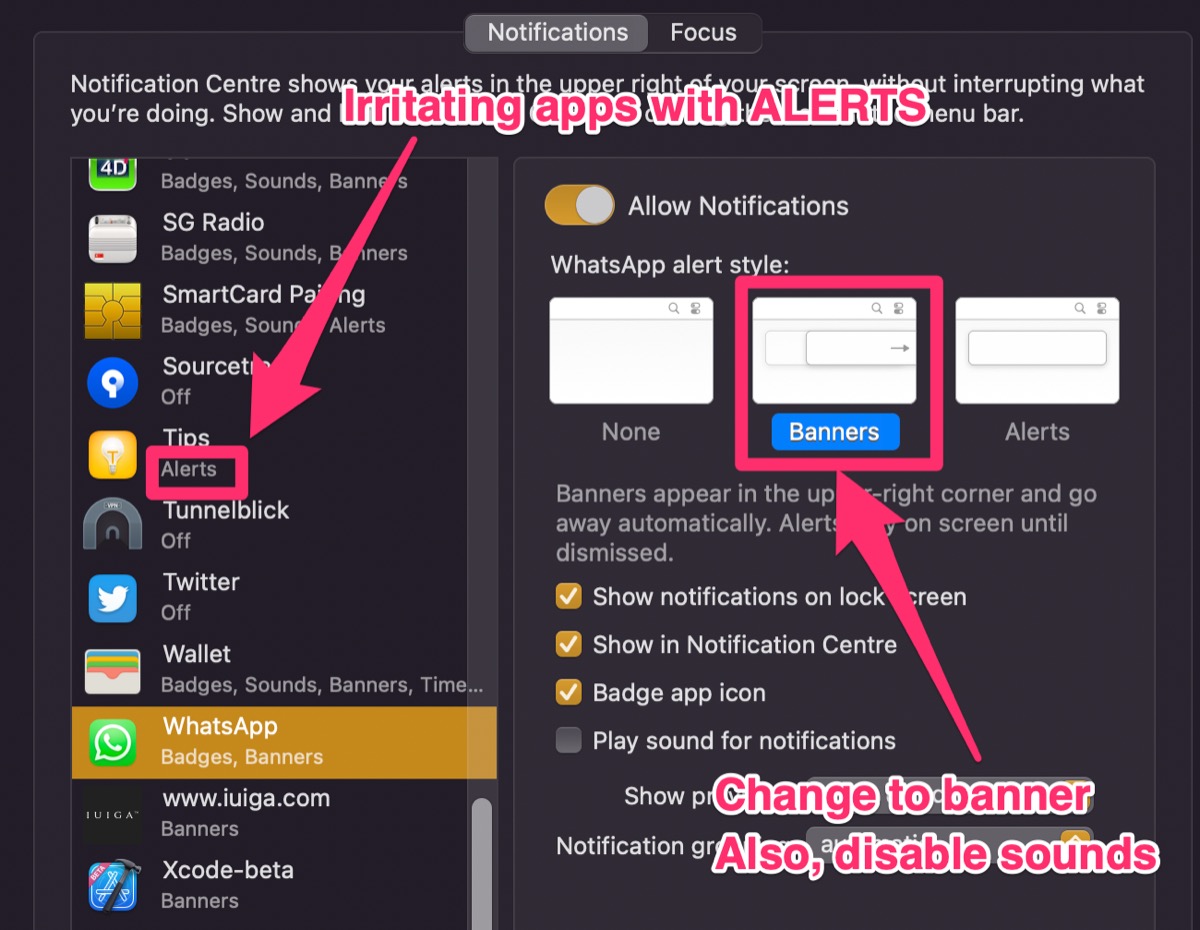Select the Tips lightbulb icon
Viewport: 1200px width, 930px height.
112,454
